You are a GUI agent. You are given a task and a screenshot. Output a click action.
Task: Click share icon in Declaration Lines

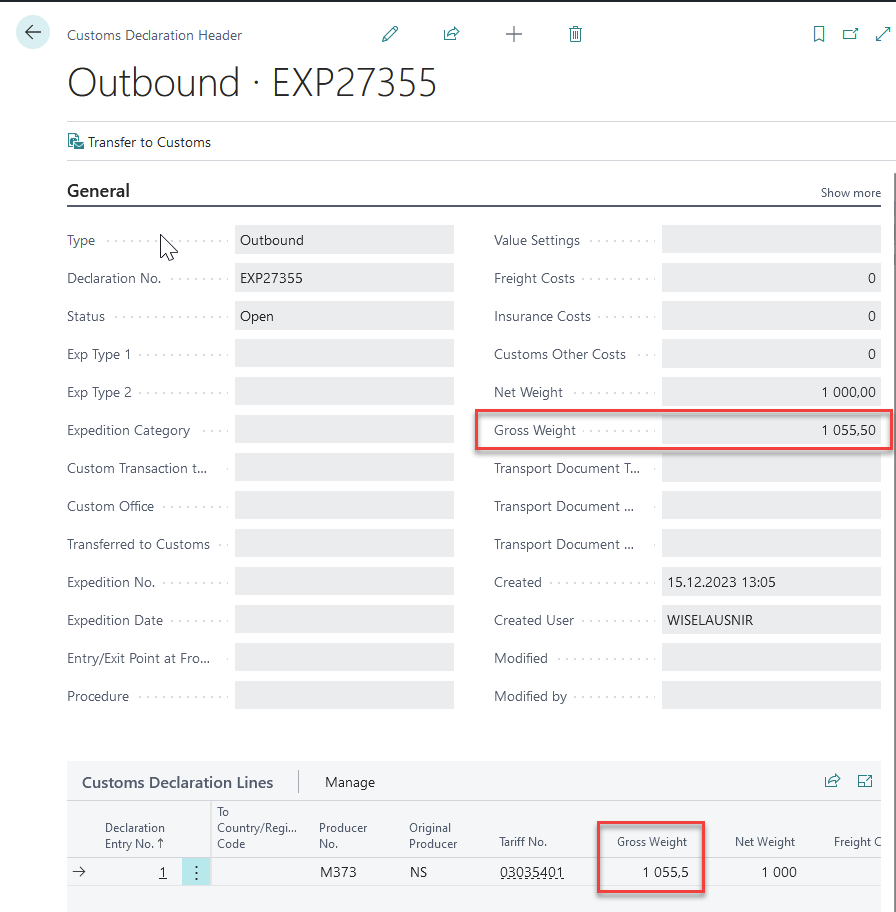[832, 782]
